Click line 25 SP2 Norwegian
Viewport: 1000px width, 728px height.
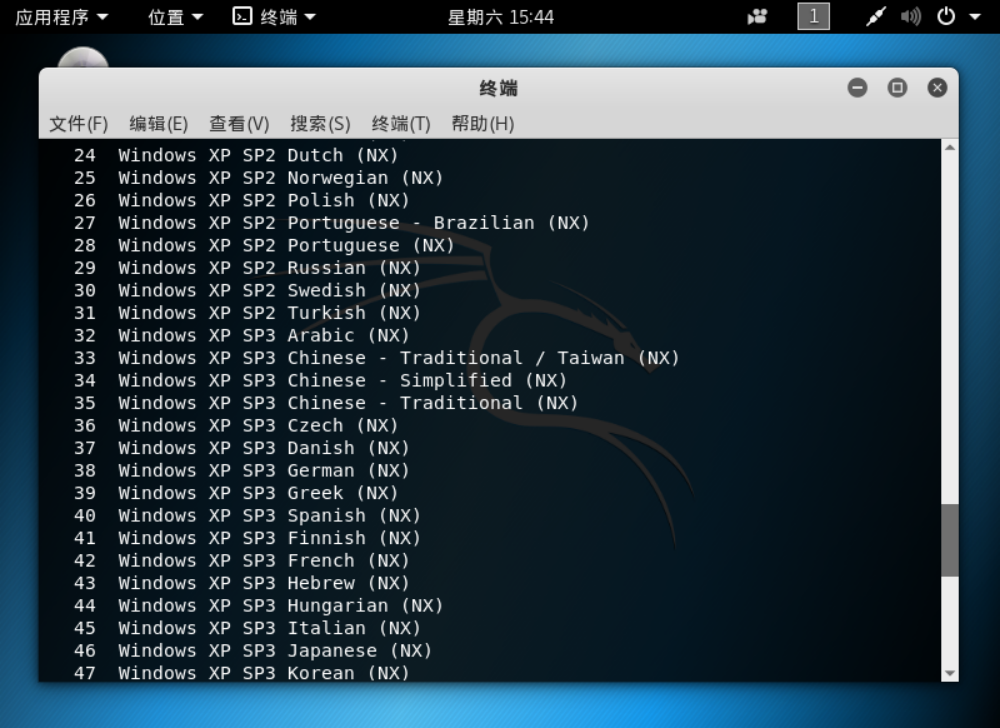258,177
